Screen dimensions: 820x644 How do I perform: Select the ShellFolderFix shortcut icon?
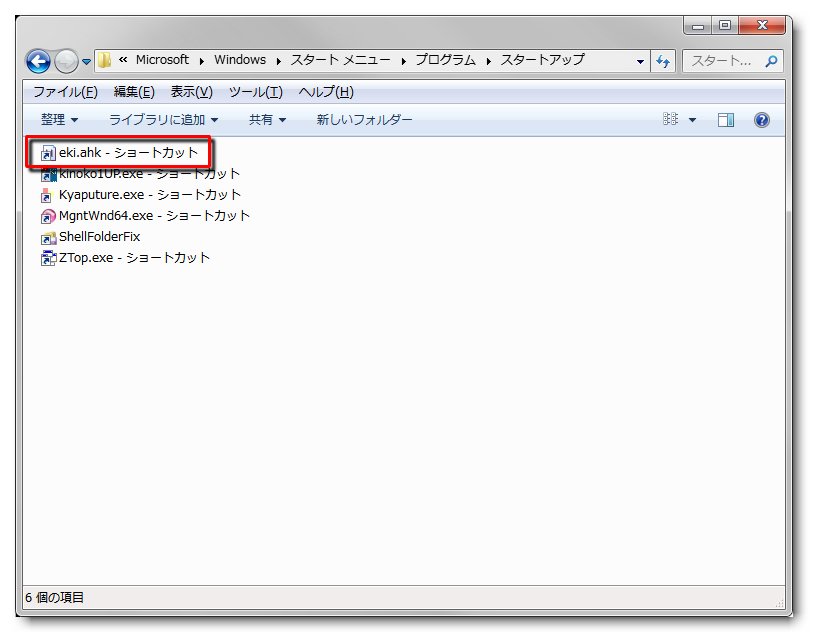click(x=49, y=238)
